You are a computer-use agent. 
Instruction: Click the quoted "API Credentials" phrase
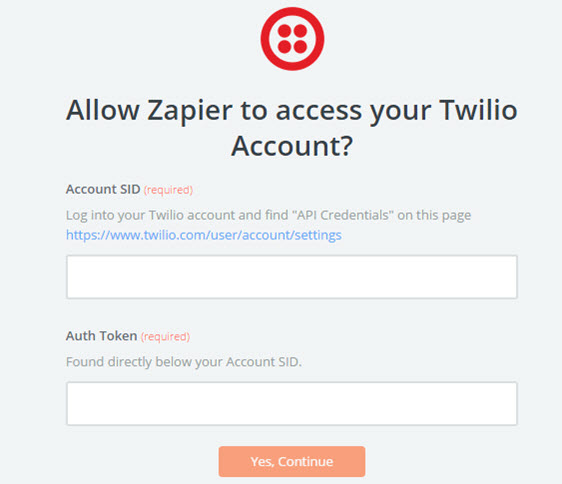click(343, 215)
